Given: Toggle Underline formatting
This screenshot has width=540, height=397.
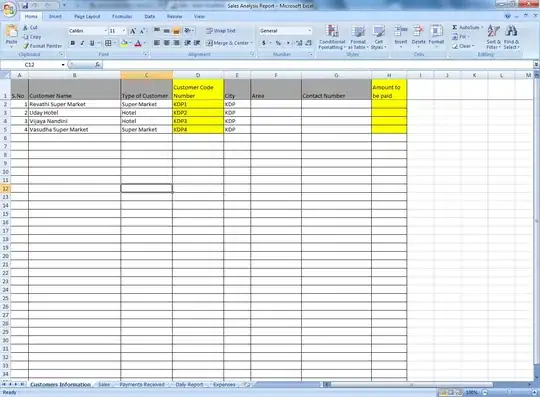Looking at the screenshot, I should (92, 43).
